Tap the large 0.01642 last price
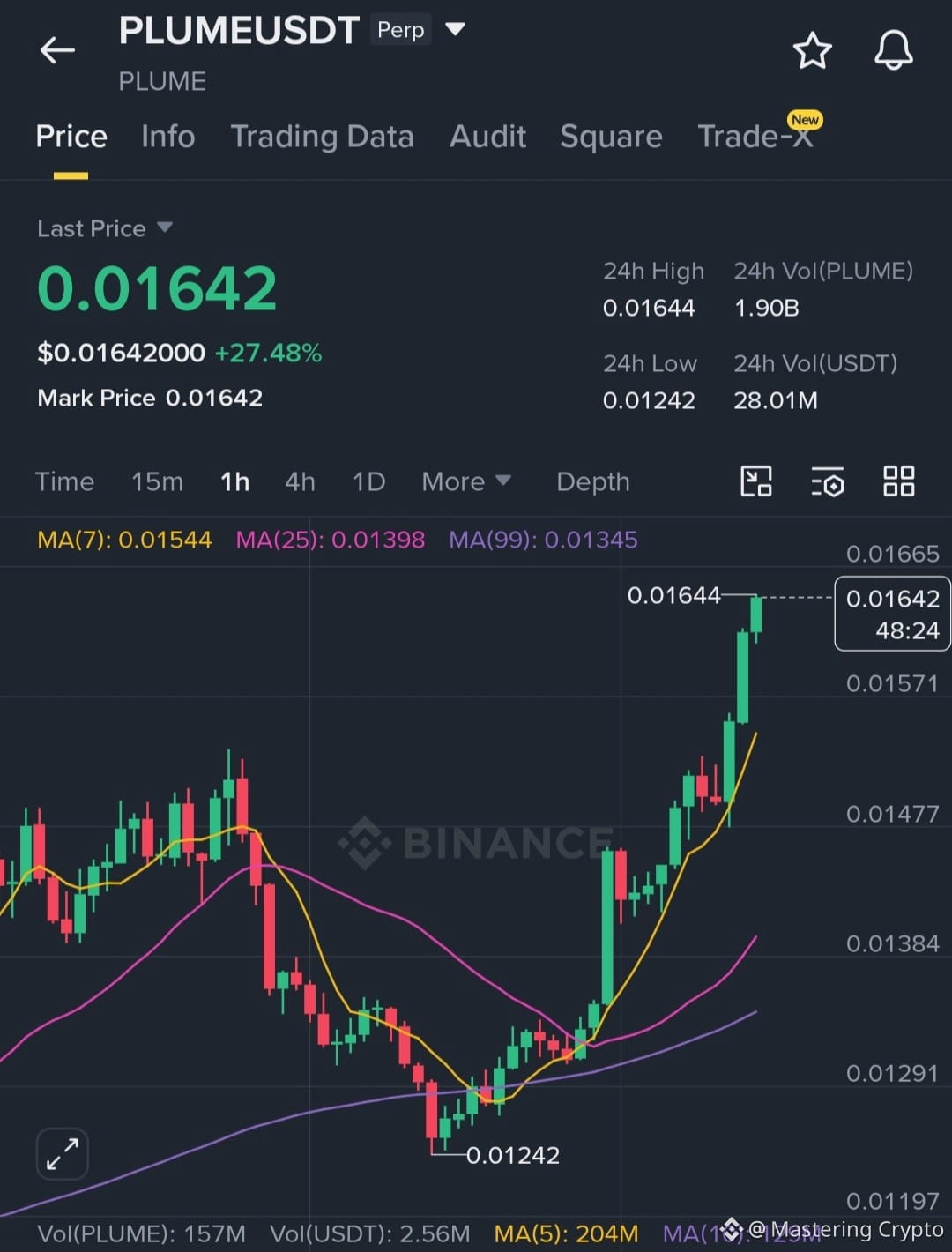This screenshot has width=952, height=1252. 157,288
